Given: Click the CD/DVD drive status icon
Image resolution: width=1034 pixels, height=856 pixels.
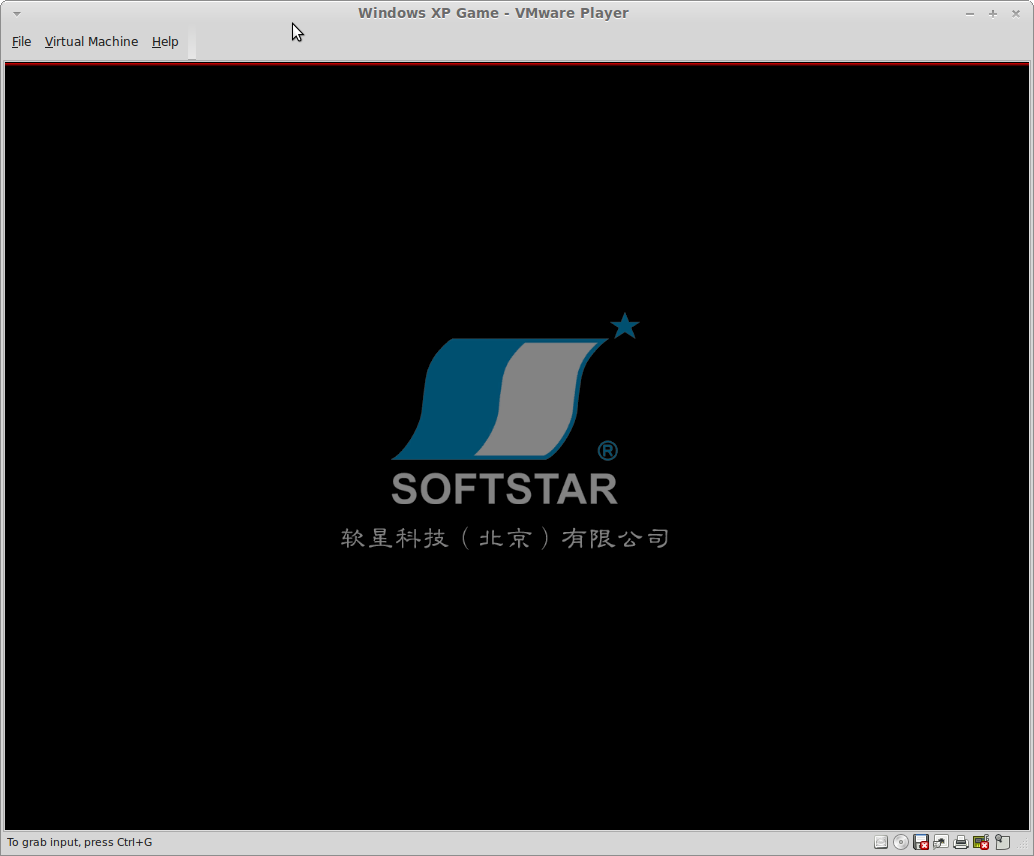Looking at the screenshot, I should pyautogui.click(x=901, y=842).
